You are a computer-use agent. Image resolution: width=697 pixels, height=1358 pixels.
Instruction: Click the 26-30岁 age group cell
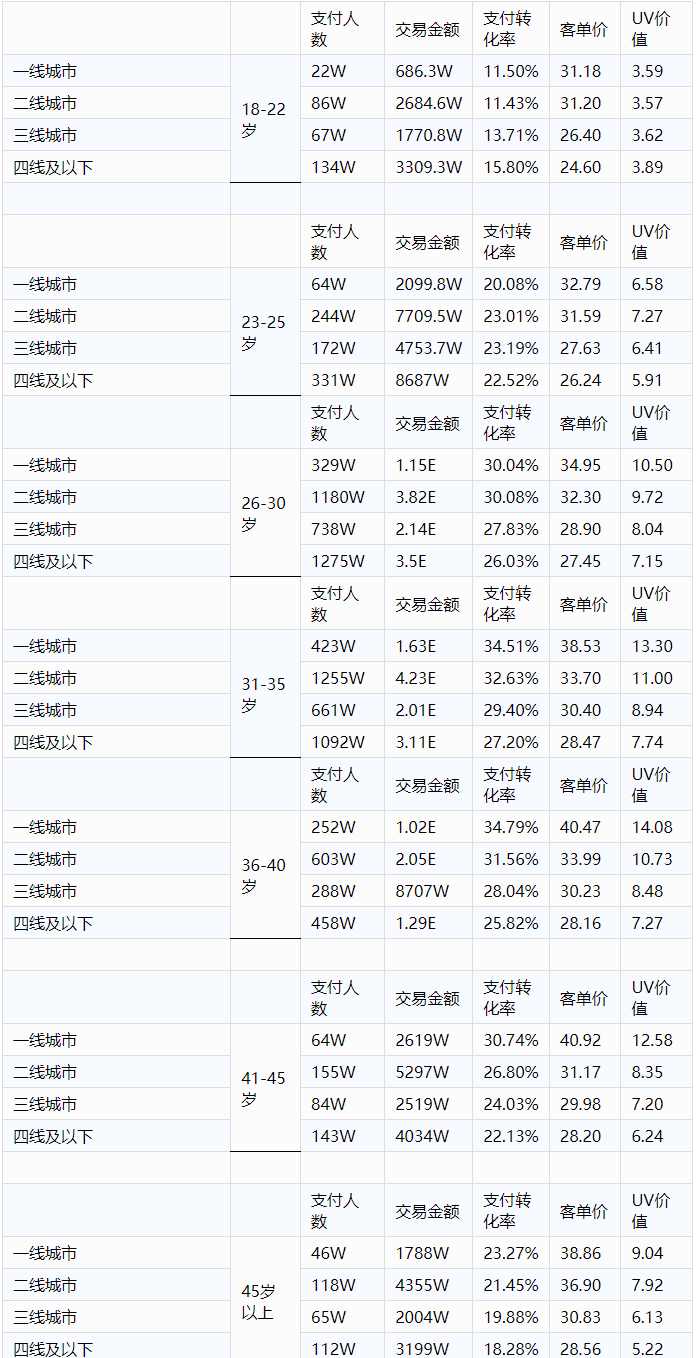tap(264, 513)
